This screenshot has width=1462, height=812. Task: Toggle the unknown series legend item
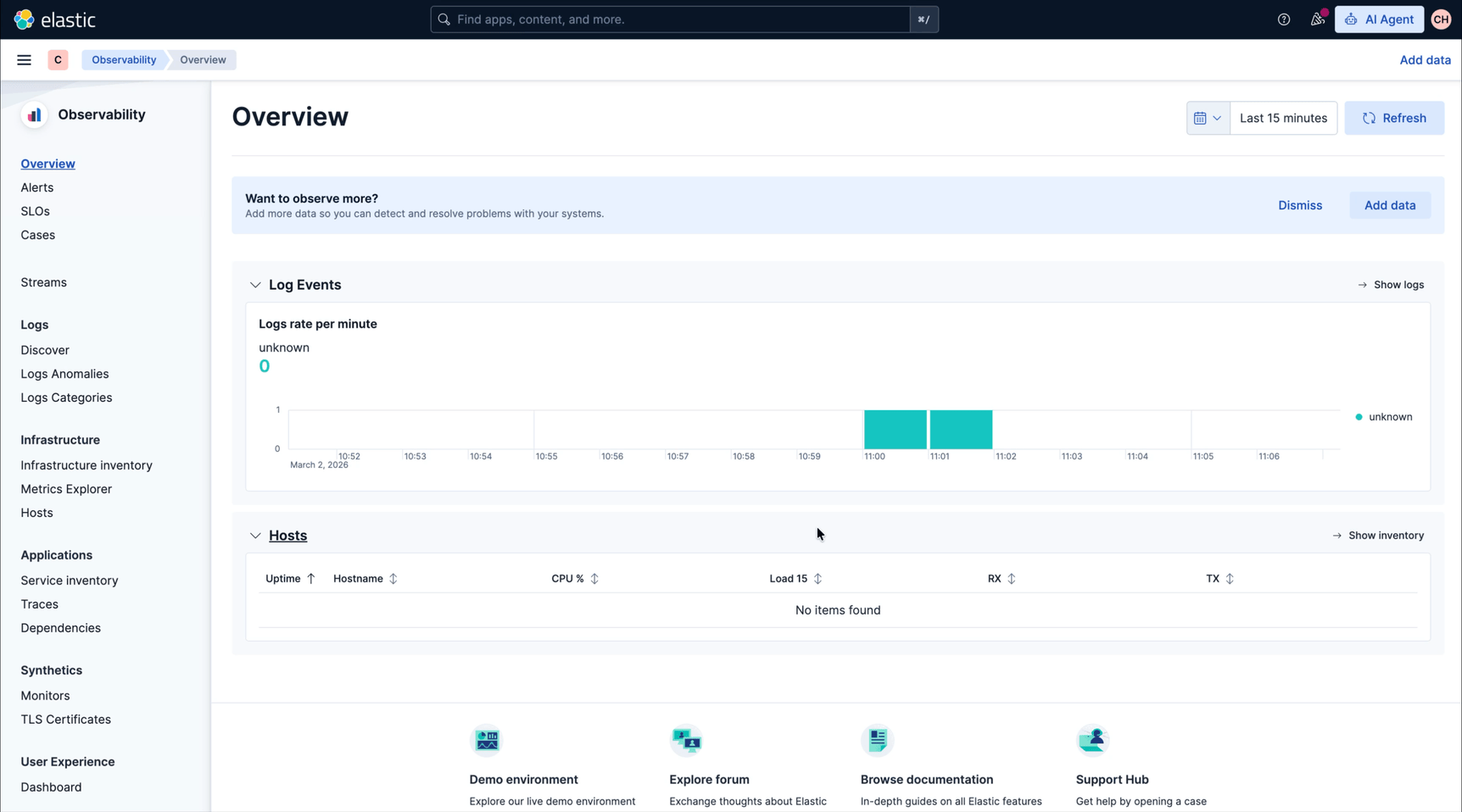click(x=1389, y=417)
